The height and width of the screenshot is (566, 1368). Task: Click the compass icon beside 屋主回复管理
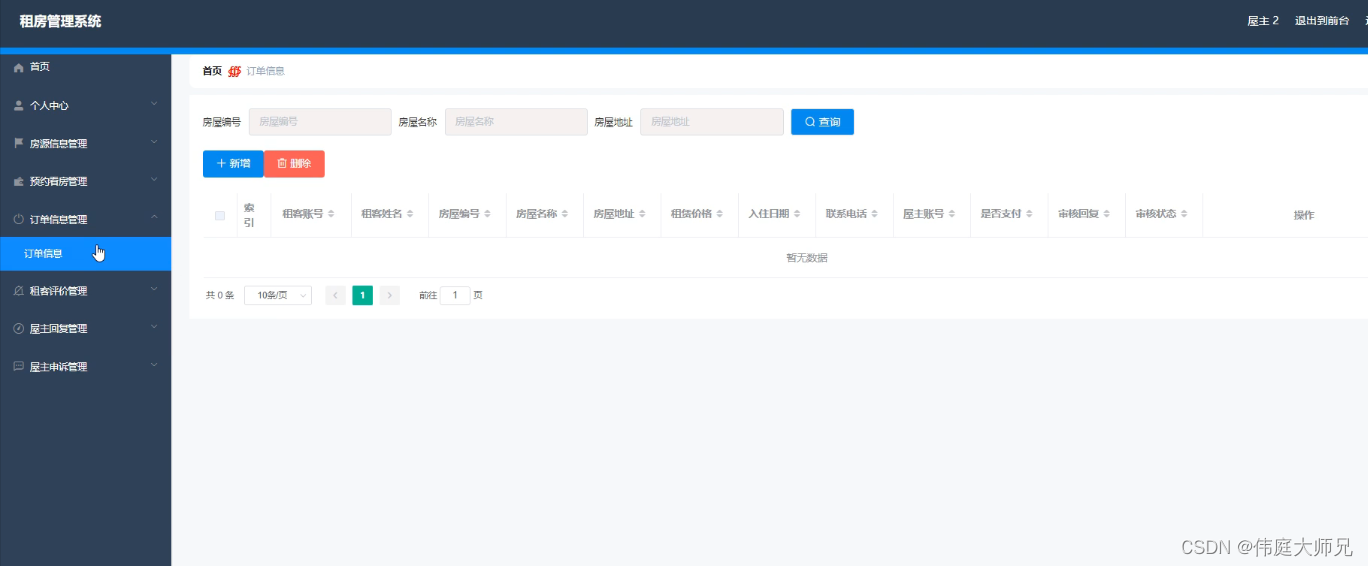coord(18,329)
